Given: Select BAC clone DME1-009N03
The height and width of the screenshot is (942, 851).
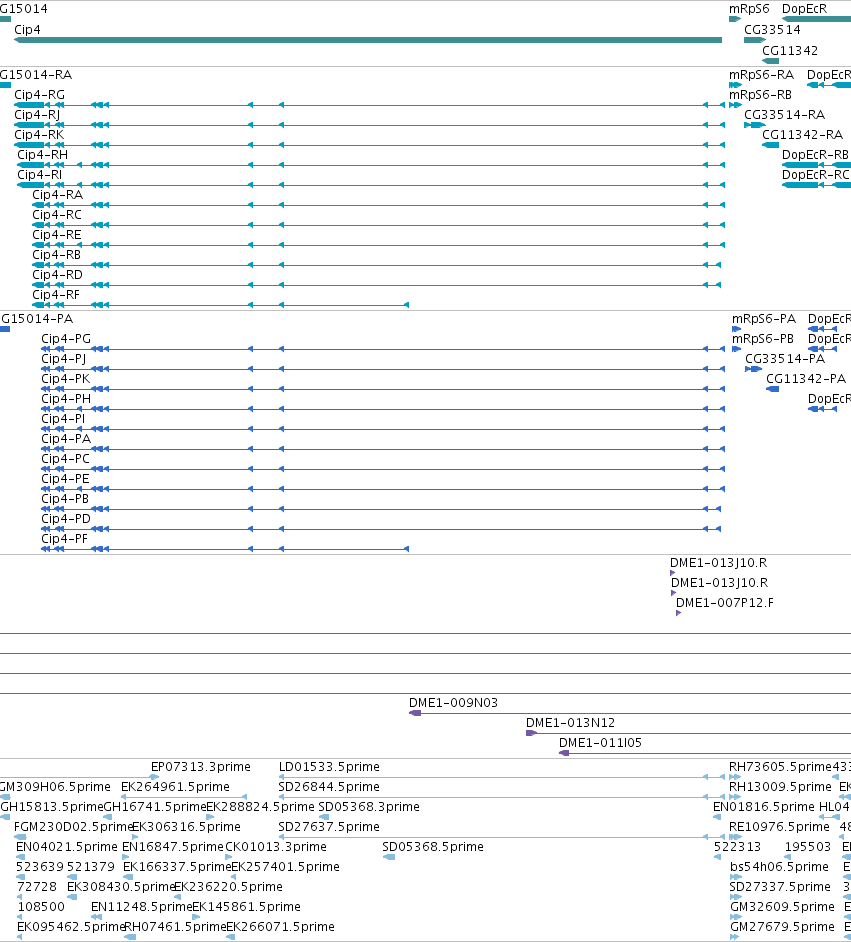Looking at the screenshot, I should coord(630,713).
